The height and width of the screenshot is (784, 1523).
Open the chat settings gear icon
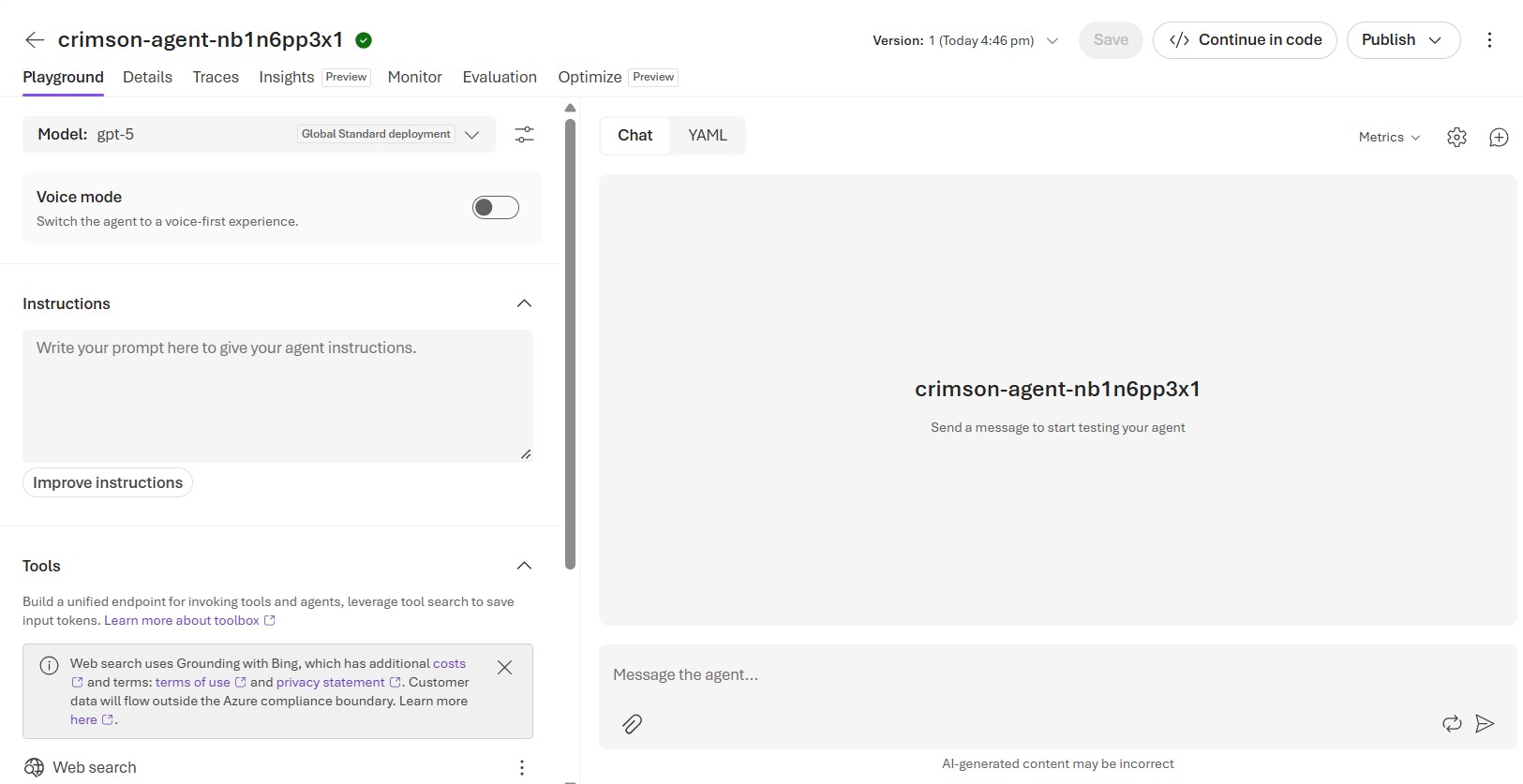1456,138
